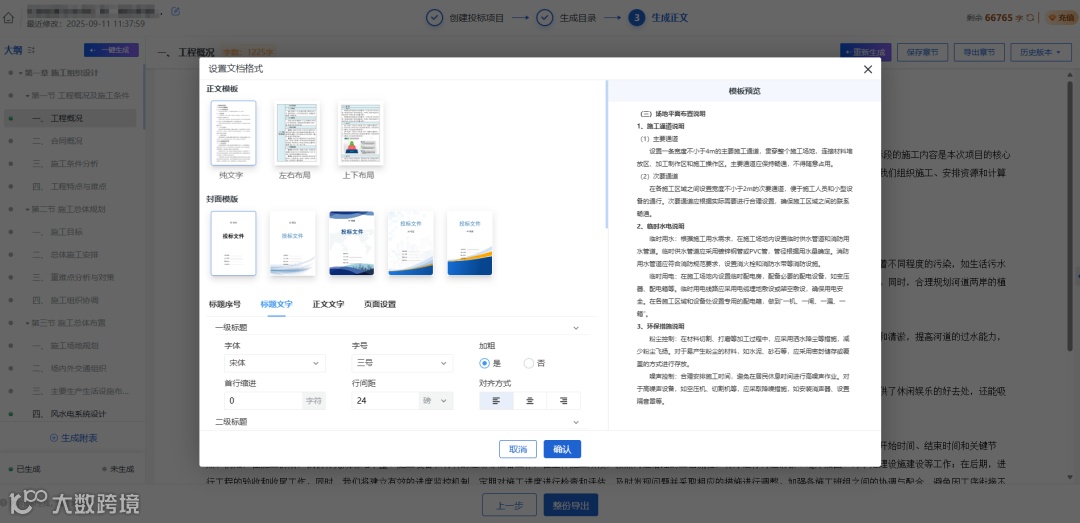Select the cover template with orange-blue stripe

click(470, 243)
